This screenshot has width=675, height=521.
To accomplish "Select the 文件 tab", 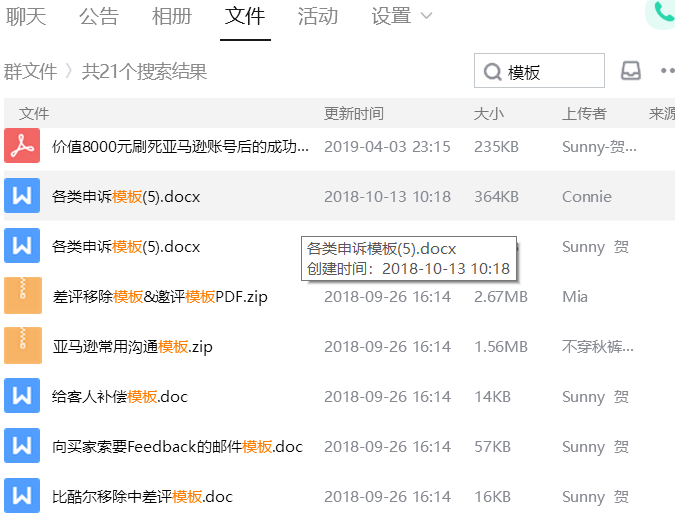I will point(245,17).
